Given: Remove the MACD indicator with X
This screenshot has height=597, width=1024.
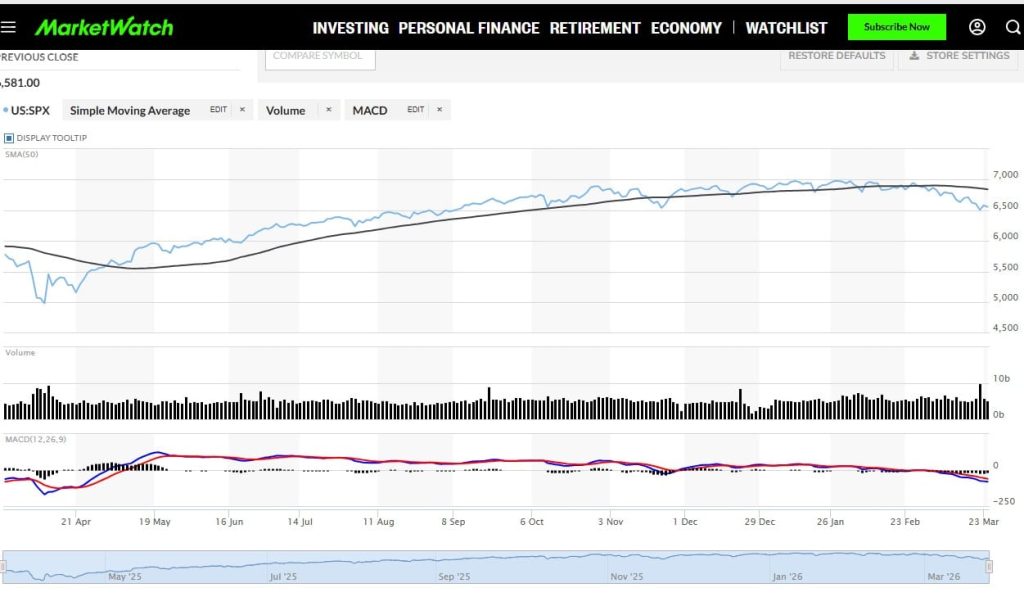Looking at the screenshot, I should pos(439,110).
